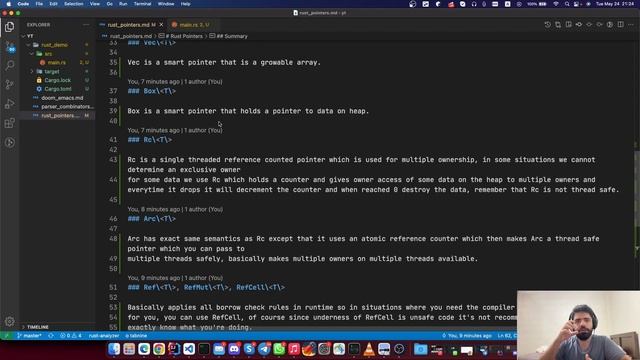Click Spotlight search icon in menu bar
640x360 pixels.
567,4
